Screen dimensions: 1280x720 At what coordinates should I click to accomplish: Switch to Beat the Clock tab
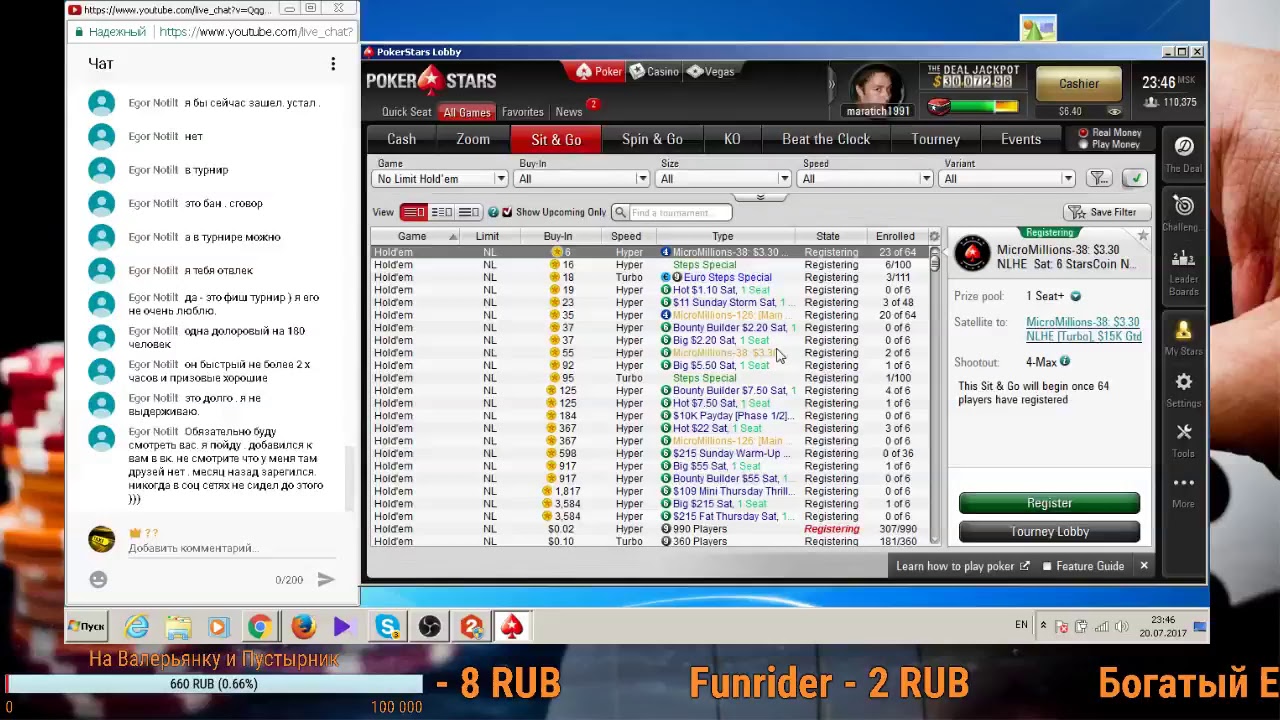click(826, 139)
